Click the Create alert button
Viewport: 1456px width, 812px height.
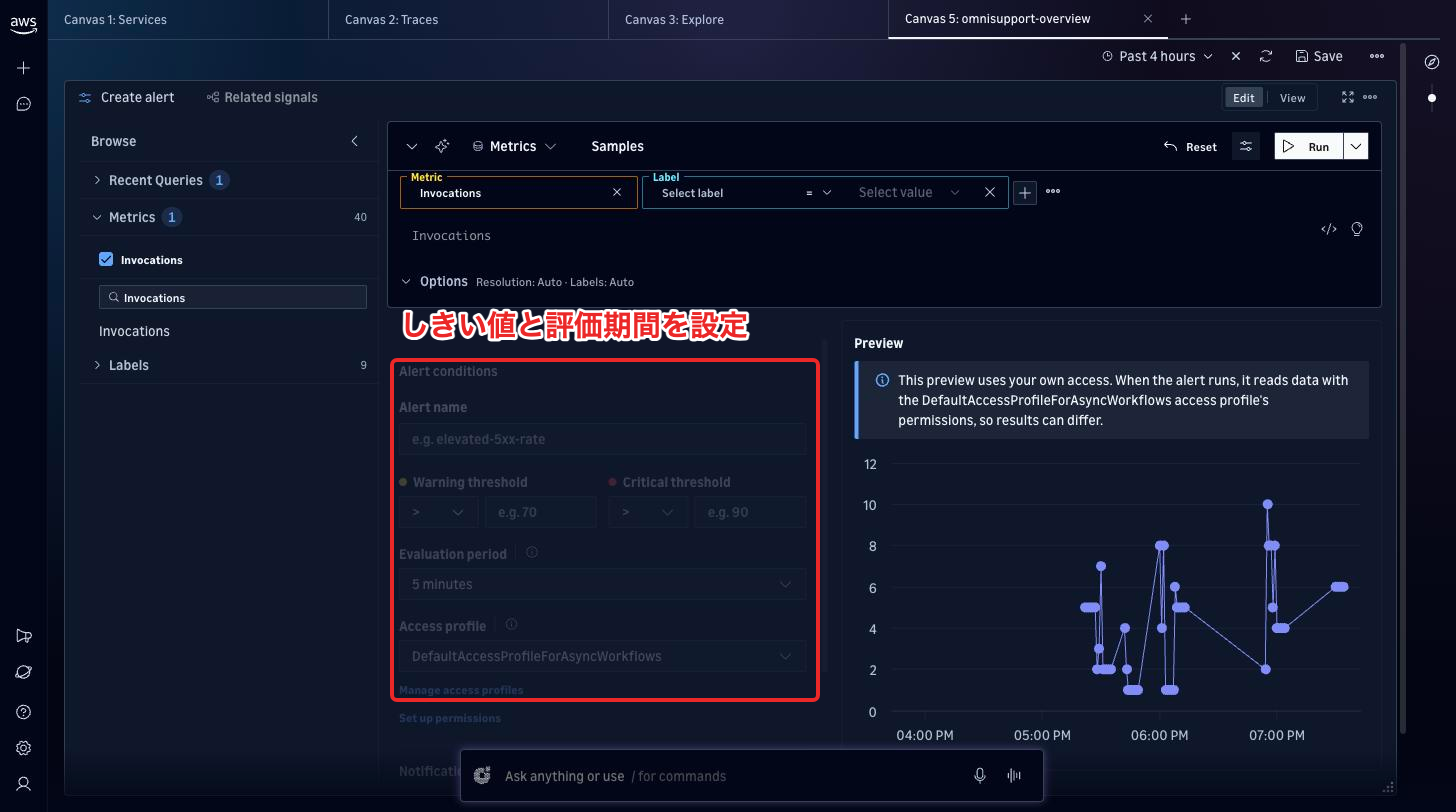point(127,97)
